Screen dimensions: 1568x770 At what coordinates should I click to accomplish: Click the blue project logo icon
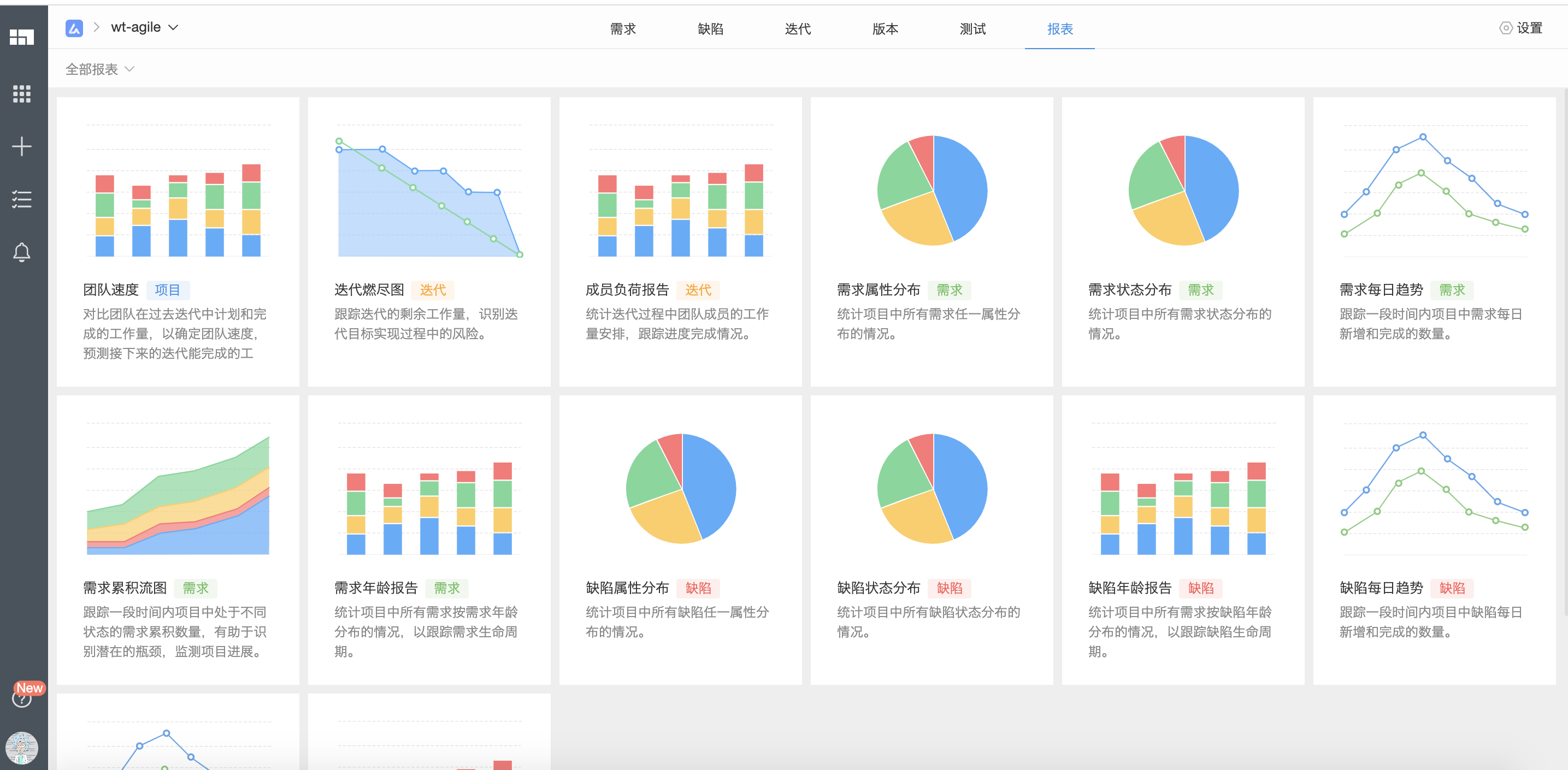pyautogui.click(x=74, y=28)
